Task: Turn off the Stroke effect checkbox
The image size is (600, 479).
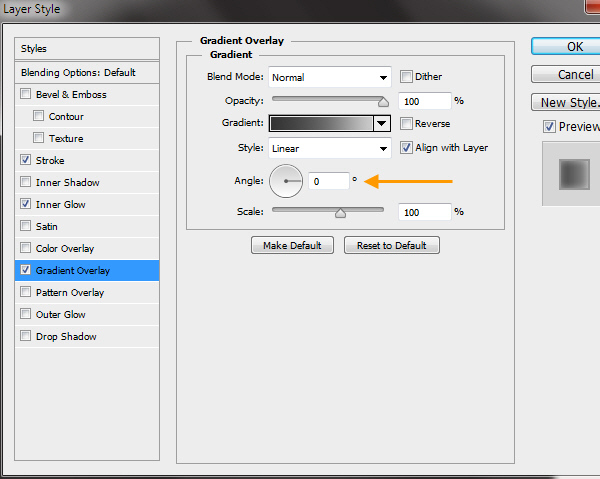Action: [25, 160]
